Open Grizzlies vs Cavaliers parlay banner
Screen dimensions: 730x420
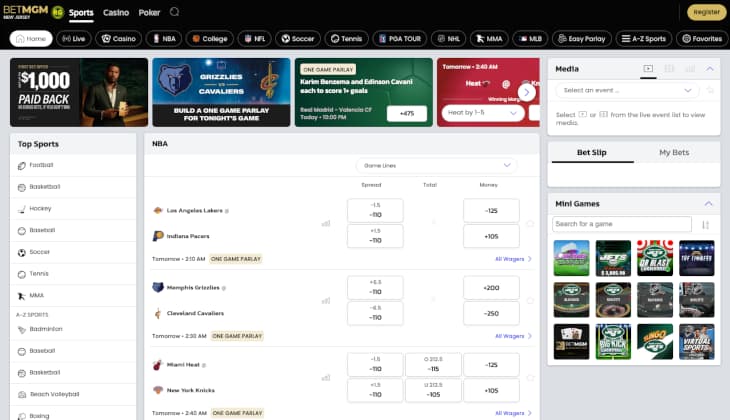(x=221, y=92)
